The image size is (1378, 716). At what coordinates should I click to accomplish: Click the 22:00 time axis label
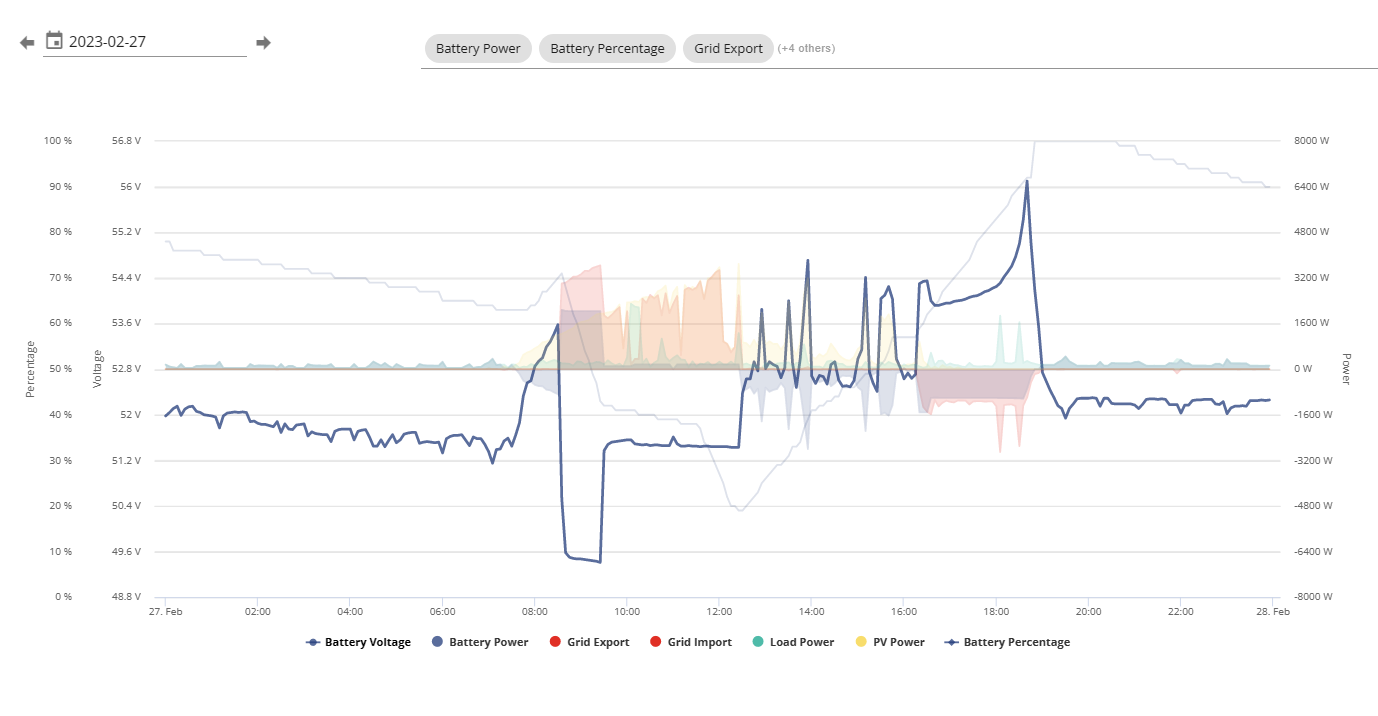(1181, 611)
